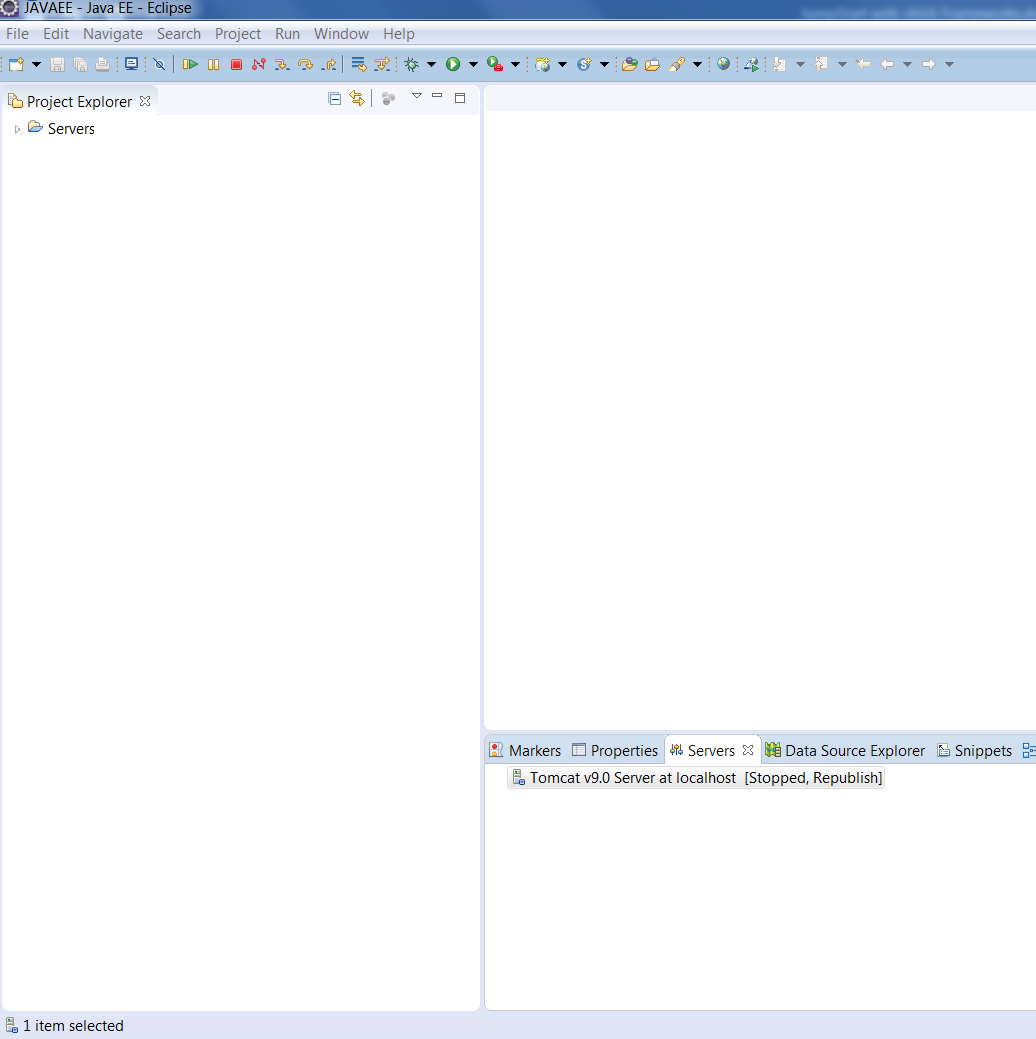The height and width of the screenshot is (1039, 1036).
Task: Select Tomcat v9.0 Server at localhost
Action: click(696, 778)
